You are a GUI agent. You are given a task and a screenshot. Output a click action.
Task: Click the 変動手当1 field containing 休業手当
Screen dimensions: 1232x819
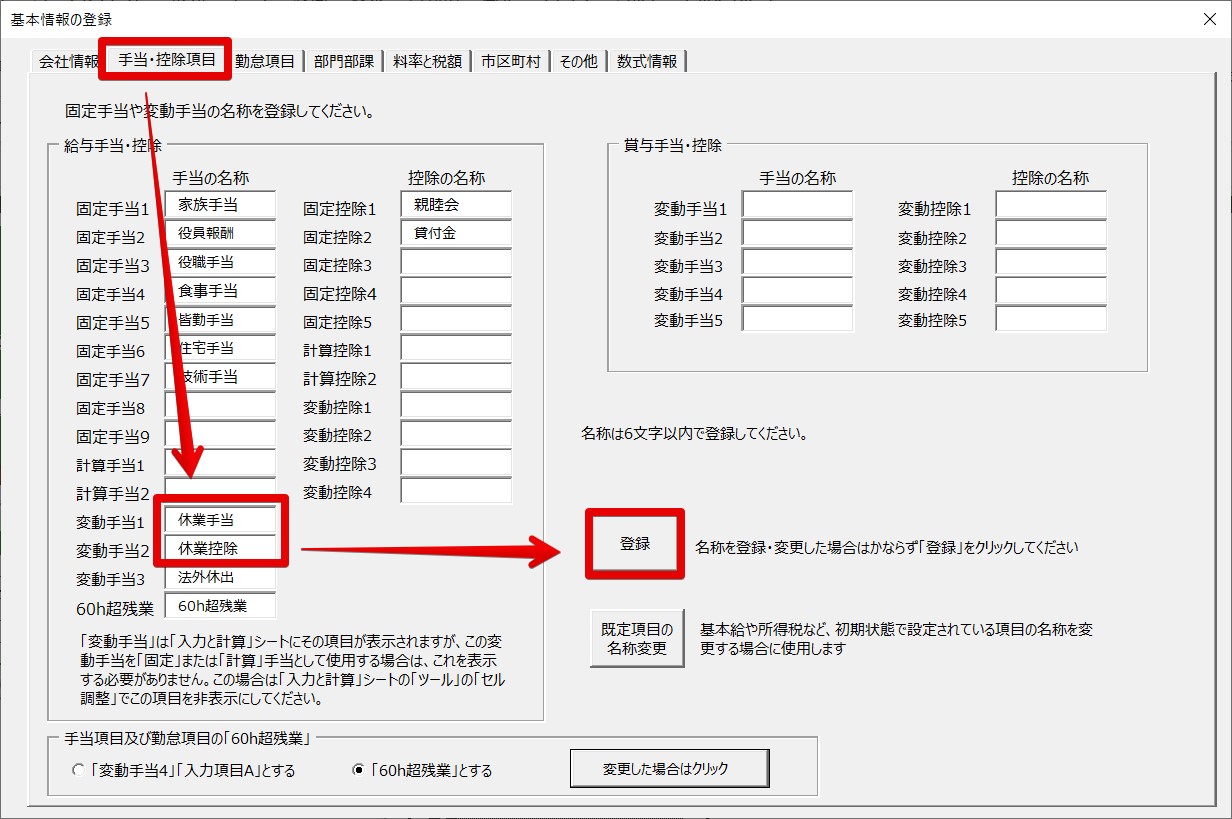click(220, 520)
